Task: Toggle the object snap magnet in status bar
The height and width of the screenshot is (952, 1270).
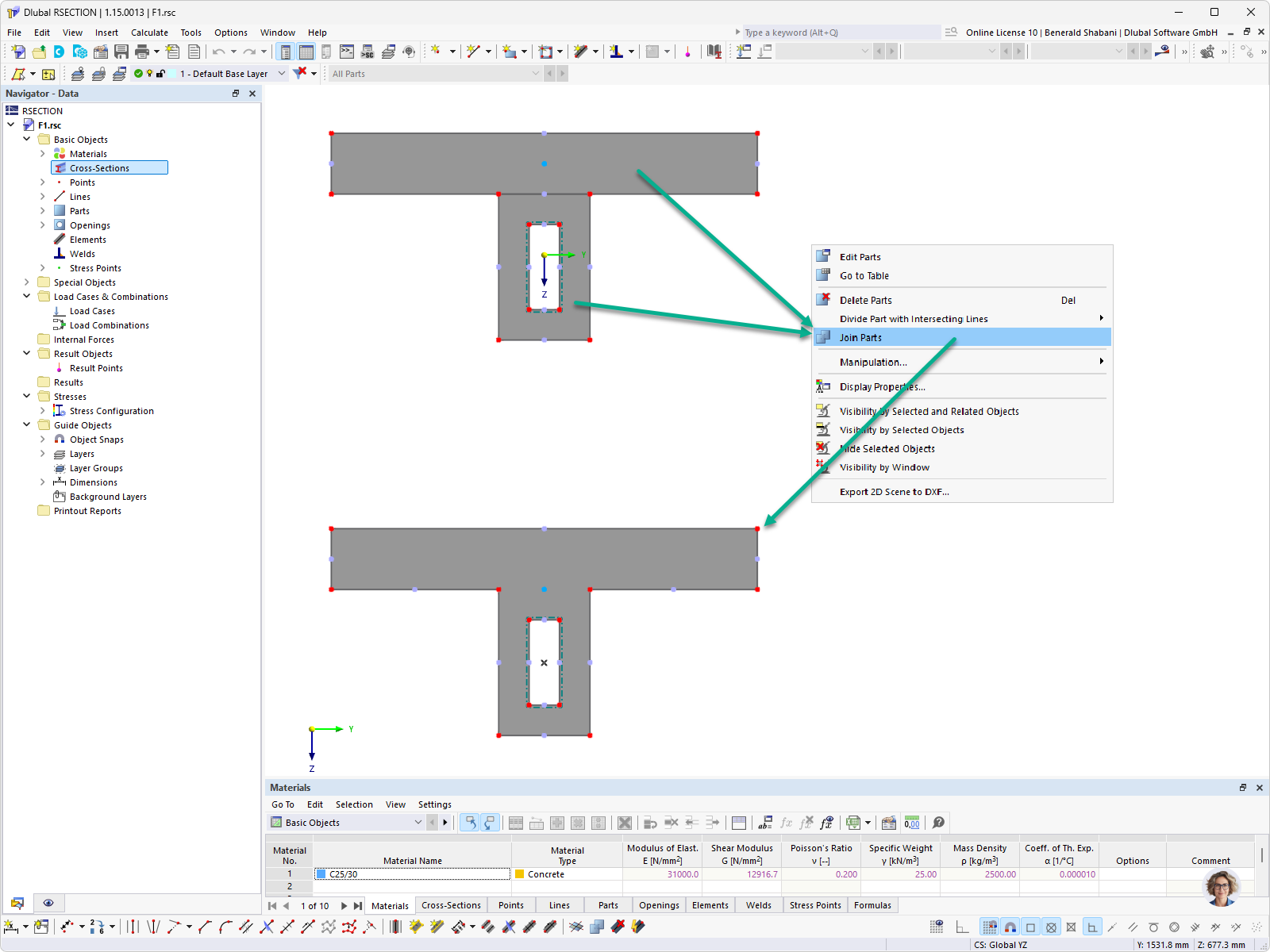Action: 1010,927
